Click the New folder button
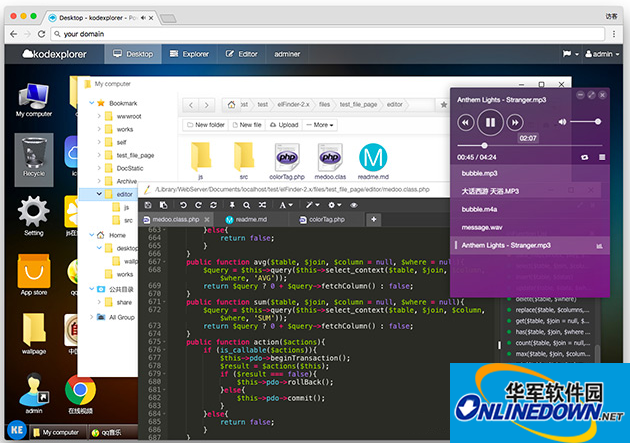 206,125
